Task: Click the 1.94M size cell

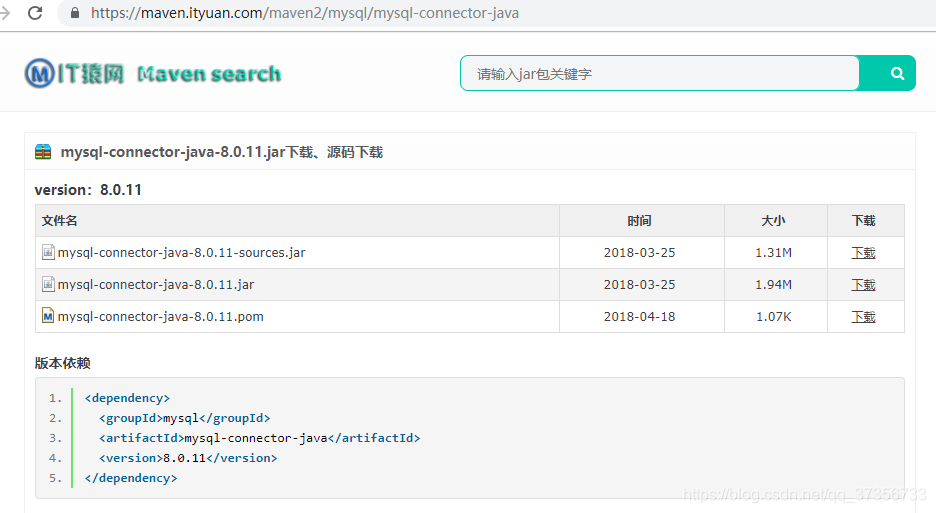Action: point(774,285)
